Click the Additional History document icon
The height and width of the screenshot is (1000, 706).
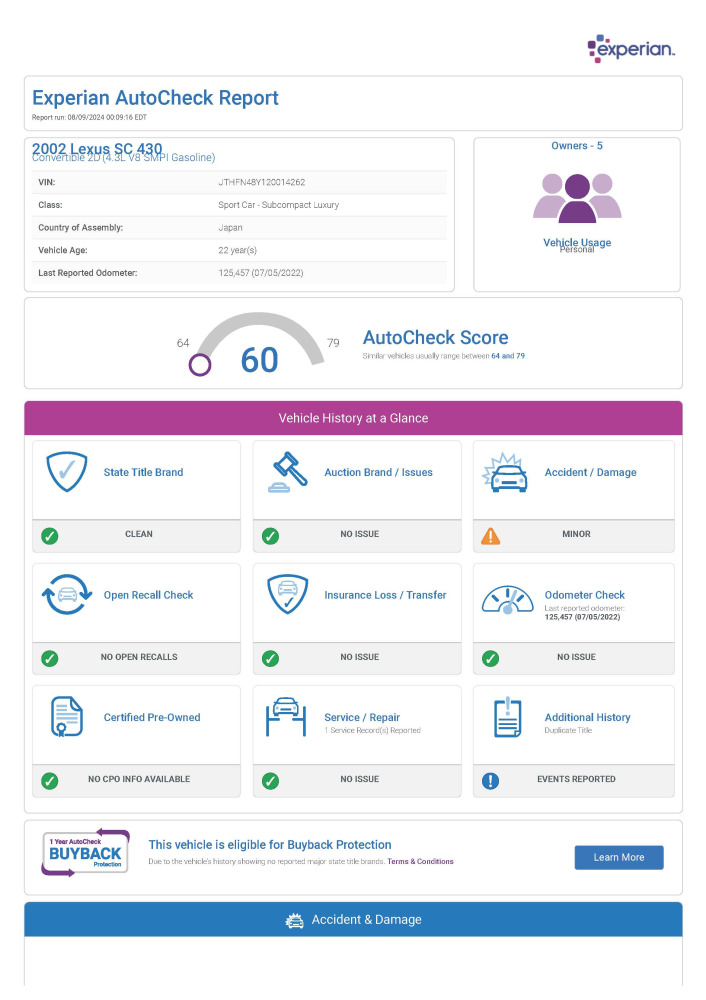tap(507, 718)
